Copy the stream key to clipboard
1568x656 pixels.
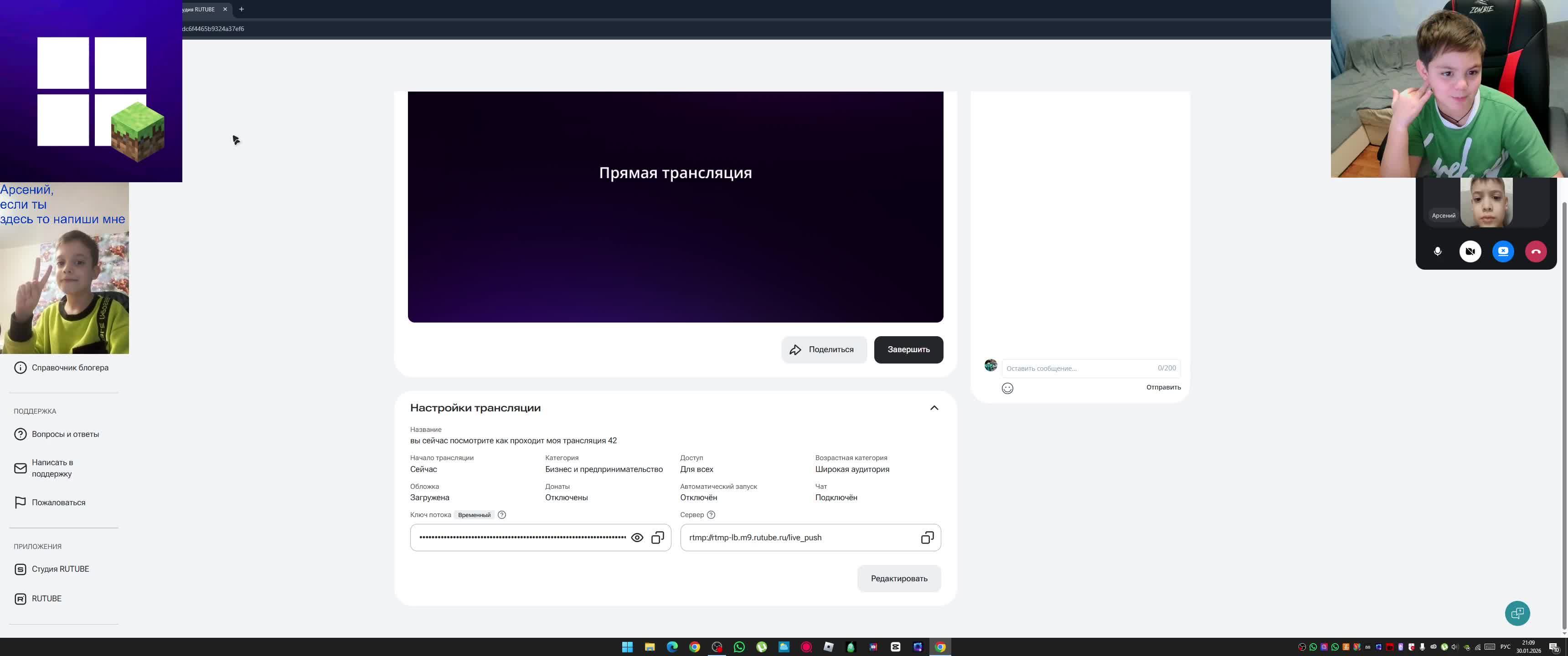coord(657,538)
